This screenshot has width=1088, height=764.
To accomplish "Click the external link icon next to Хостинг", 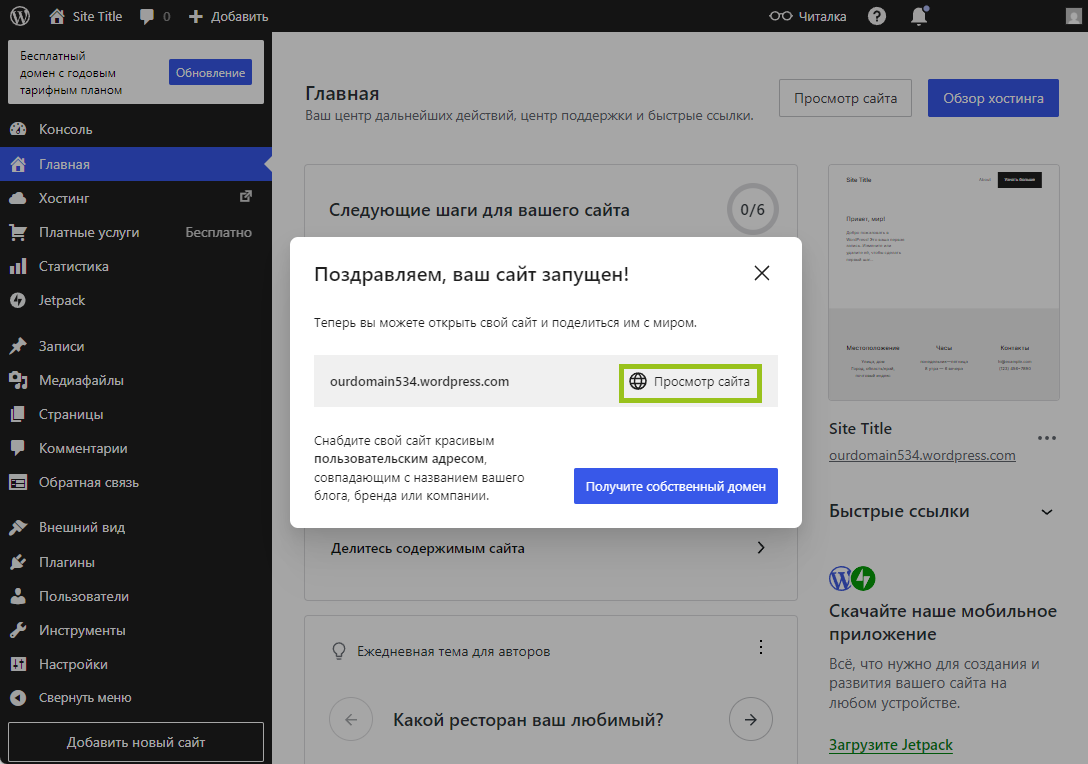I will click(x=246, y=197).
